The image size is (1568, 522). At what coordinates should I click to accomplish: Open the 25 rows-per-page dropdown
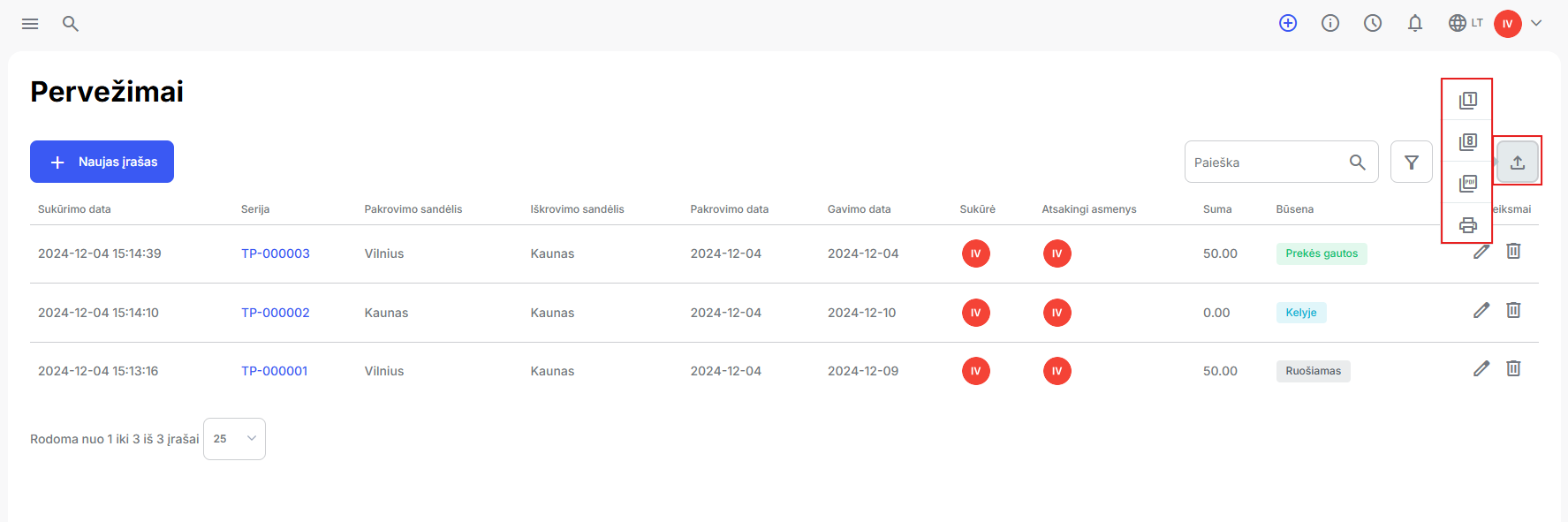(234, 439)
